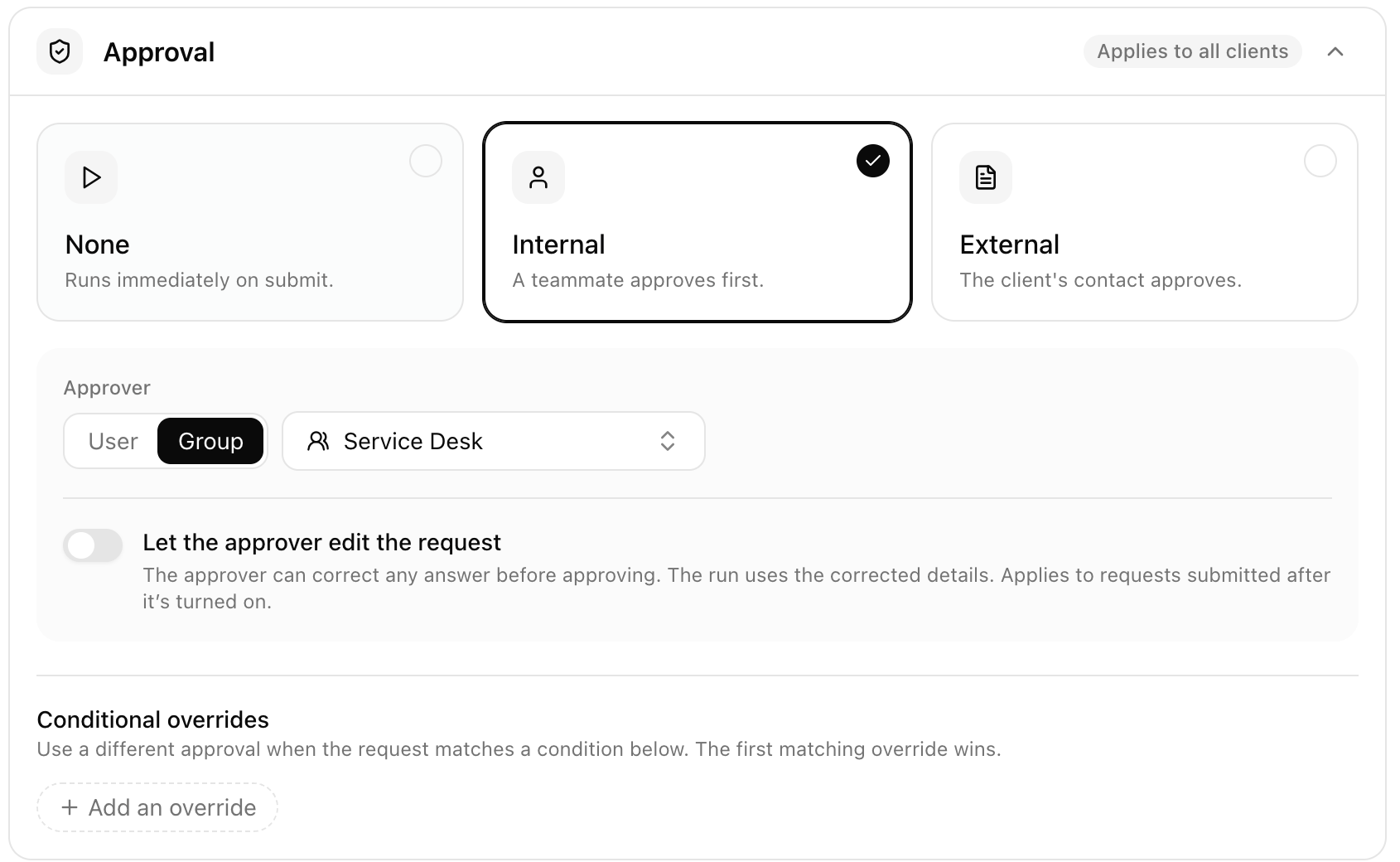Viewport: 1400px width, 862px height.
Task: Click the checked Internal radio indicator
Action: [873, 161]
